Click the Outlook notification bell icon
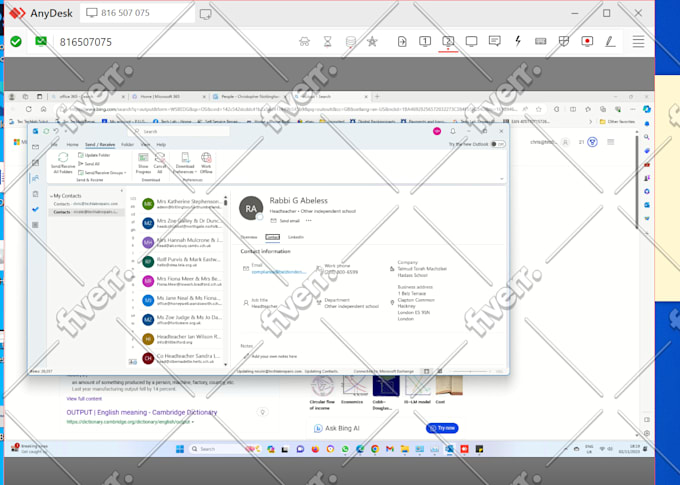680x485 pixels. [453, 131]
